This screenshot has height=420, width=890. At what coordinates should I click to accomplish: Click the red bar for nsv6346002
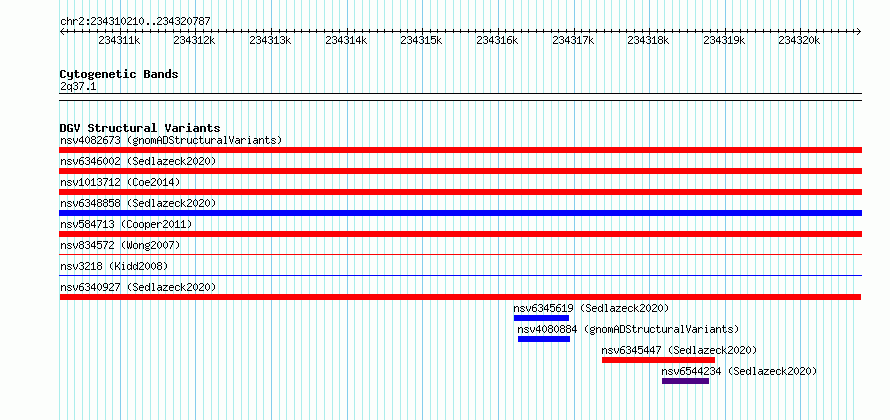pos(461,171)
